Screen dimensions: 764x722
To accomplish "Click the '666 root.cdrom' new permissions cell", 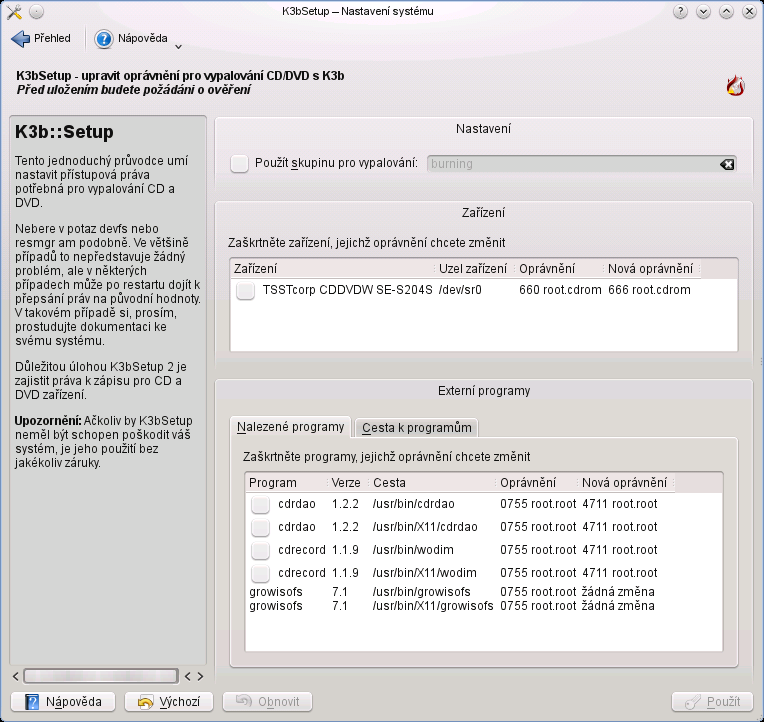I will (x=649, y=290).
